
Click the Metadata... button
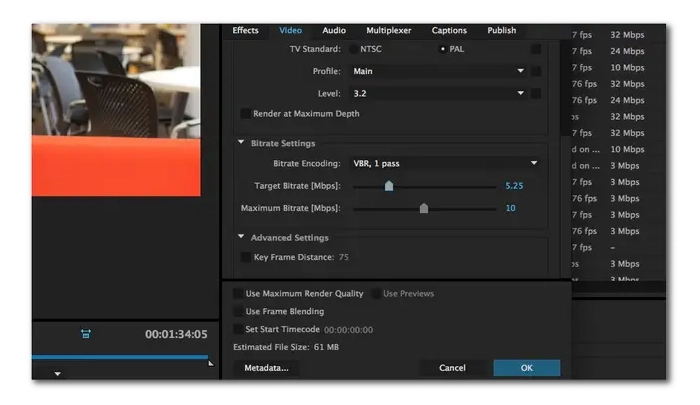(266, 368)
